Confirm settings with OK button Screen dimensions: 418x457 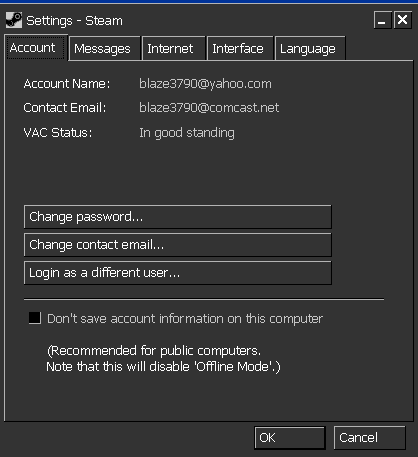290,438
